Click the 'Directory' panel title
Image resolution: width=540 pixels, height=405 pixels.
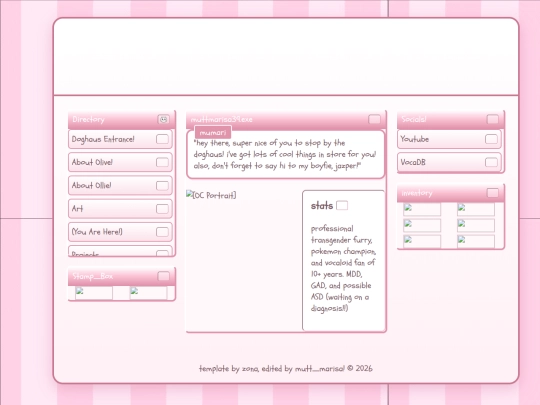click(89, 119)
